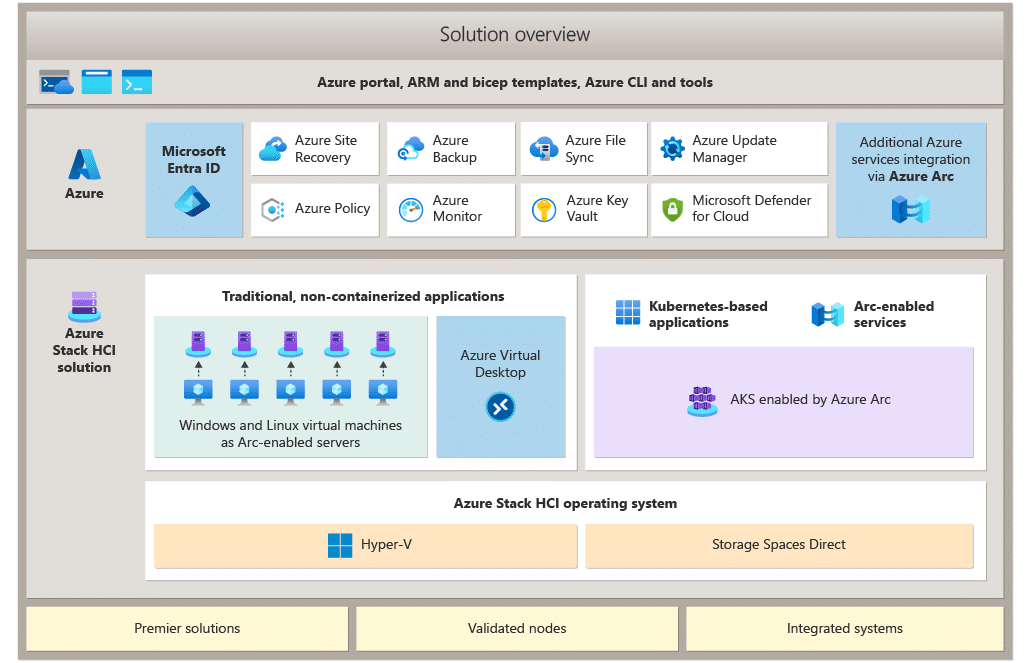Screen dimensions: 1030x663
Task: Select the Azure Site Recovery box
Action: (315, 149)
